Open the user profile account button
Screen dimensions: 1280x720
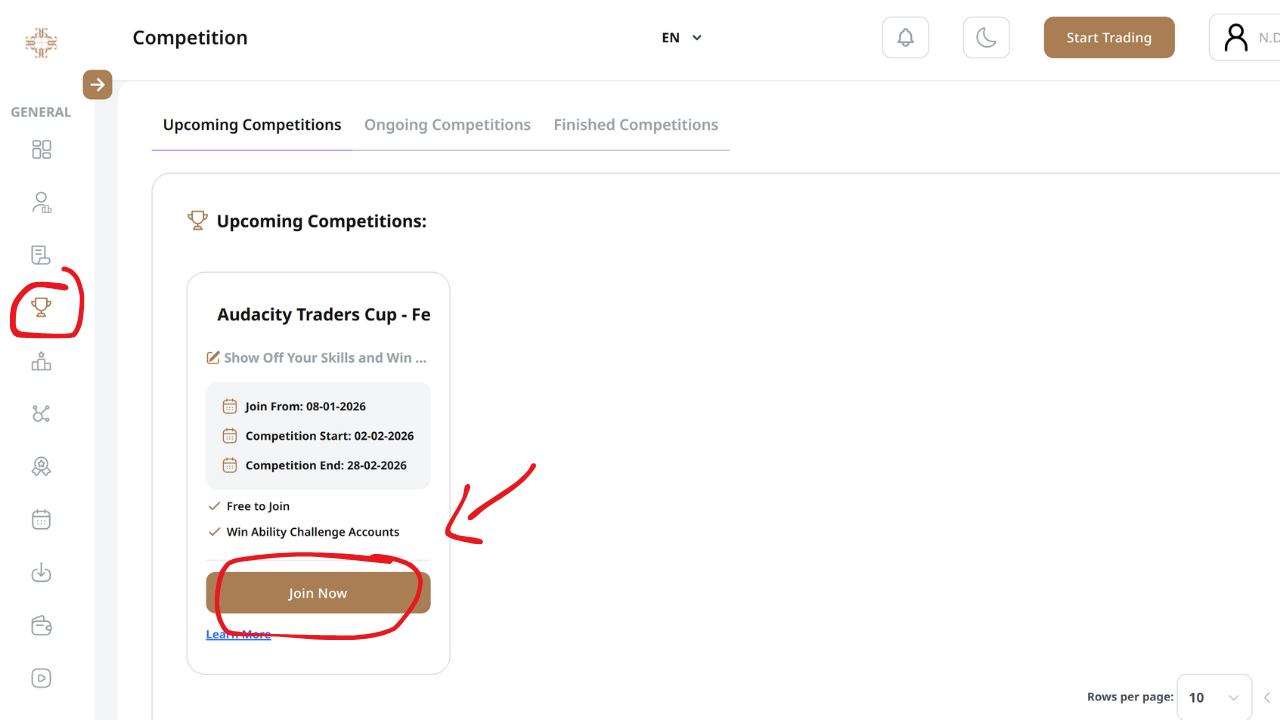click(1245, 38)
